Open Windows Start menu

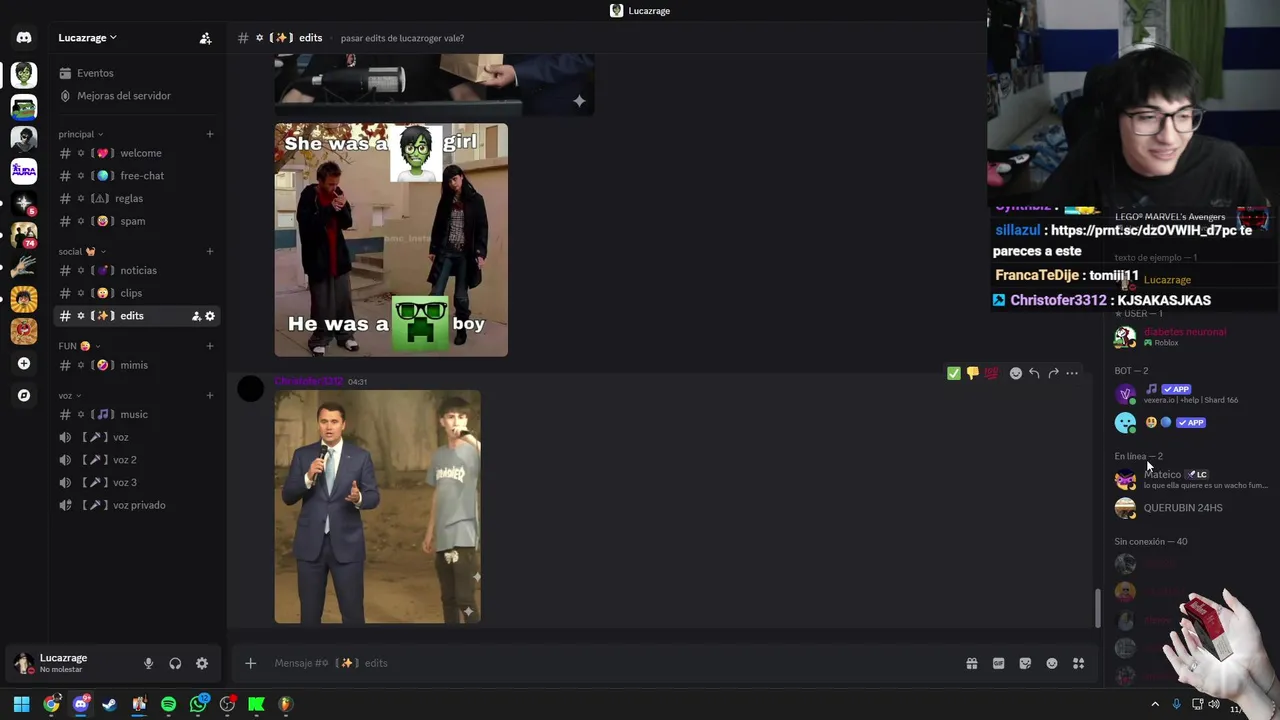(x=21, y=704)
